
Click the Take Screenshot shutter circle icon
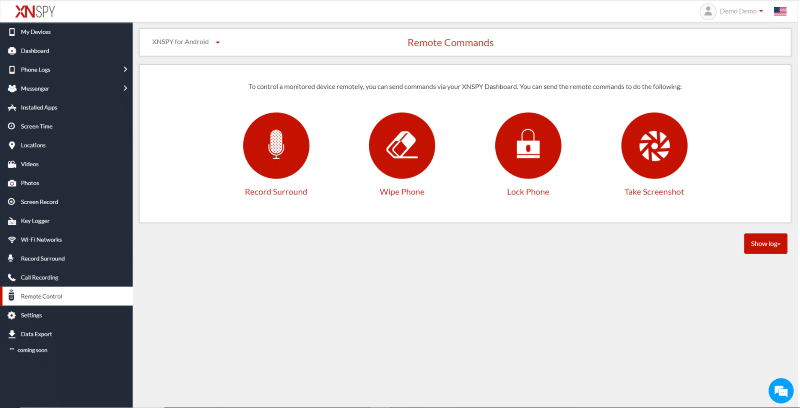coord(654,145)
